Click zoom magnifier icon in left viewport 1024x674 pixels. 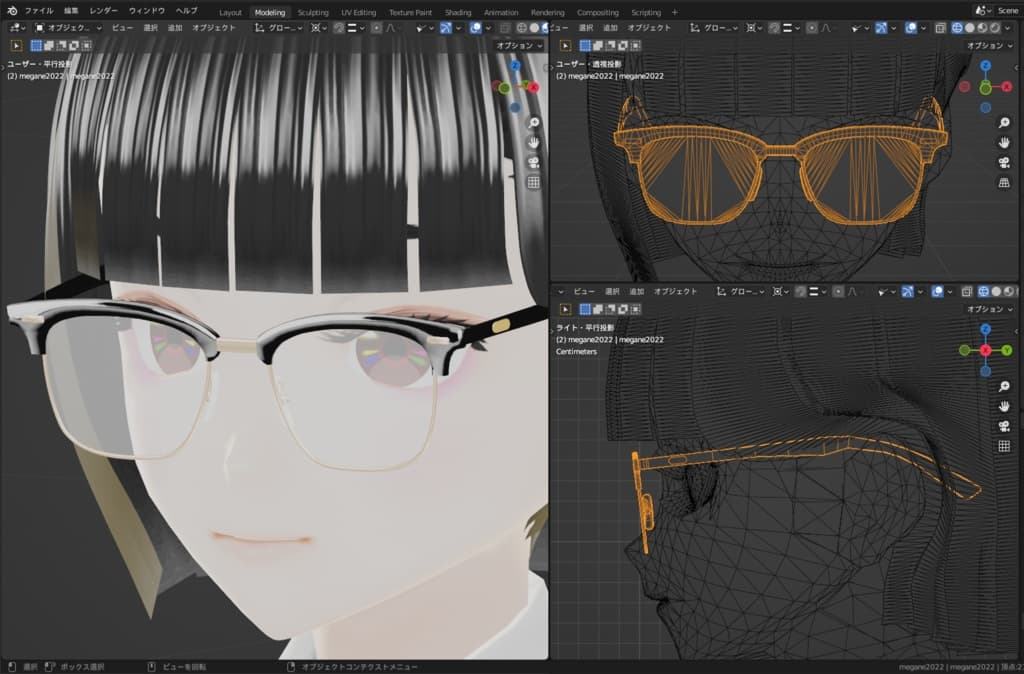(x=533, y=122)
